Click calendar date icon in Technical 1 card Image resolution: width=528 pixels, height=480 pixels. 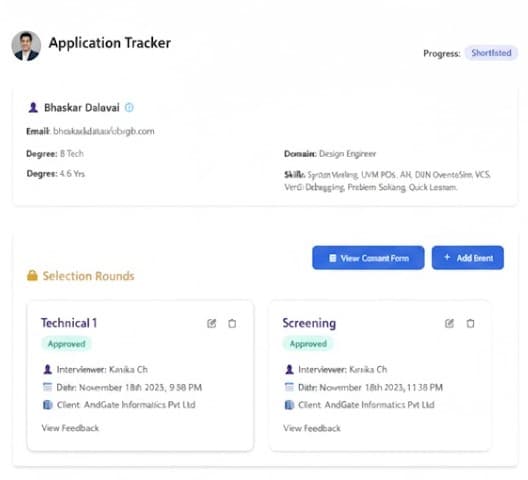(47, 387)
